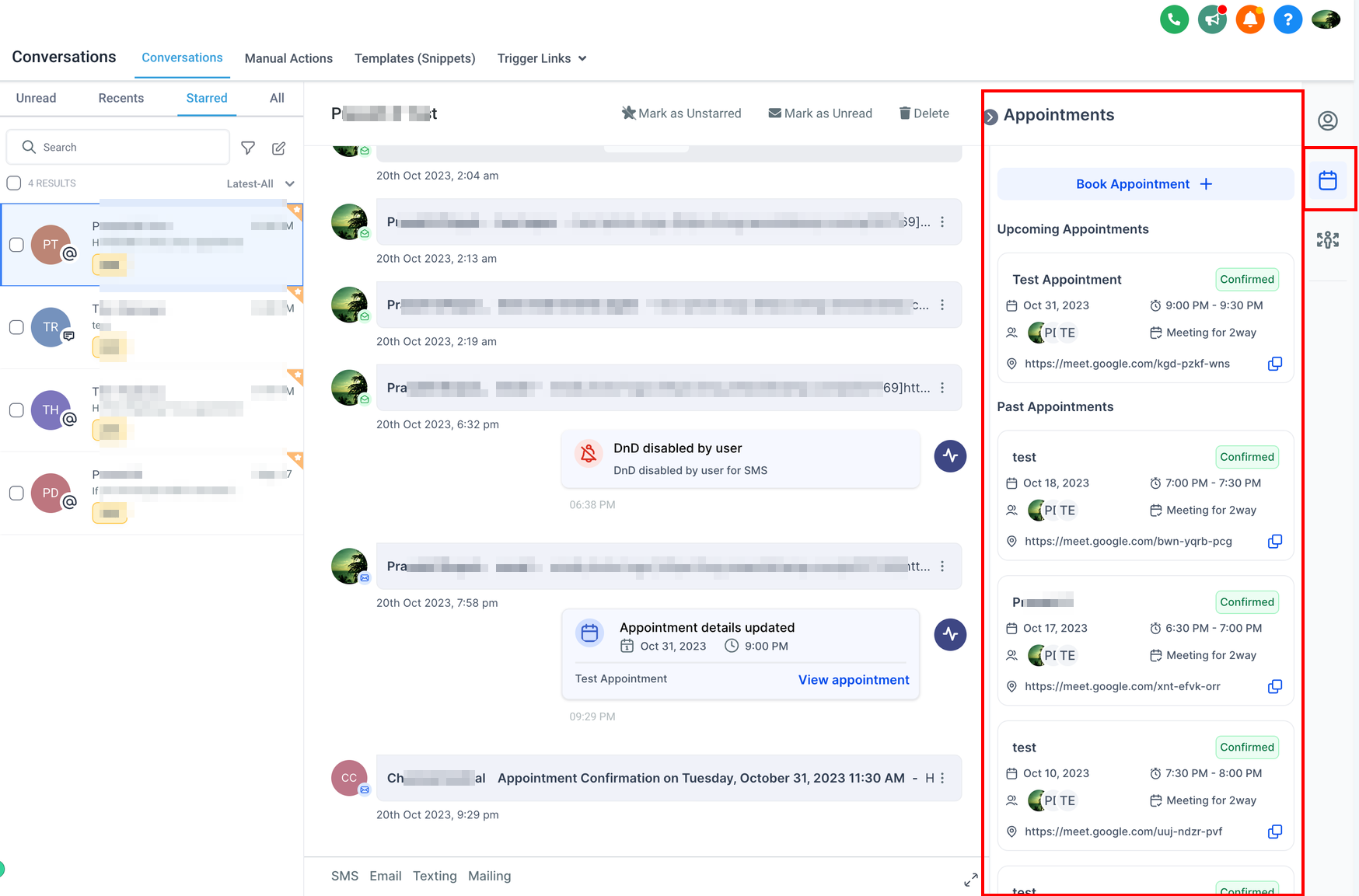Compose a new message icon
The width and height of the screenshot is (1359, 896).
click(278, 148)
